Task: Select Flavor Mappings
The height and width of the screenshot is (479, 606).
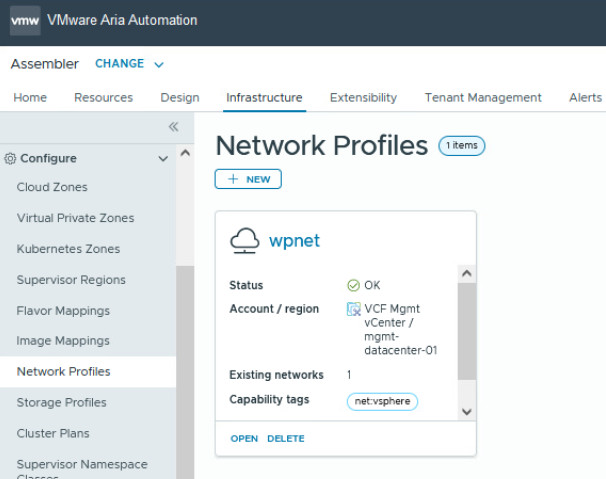Action: pos(63,310)
